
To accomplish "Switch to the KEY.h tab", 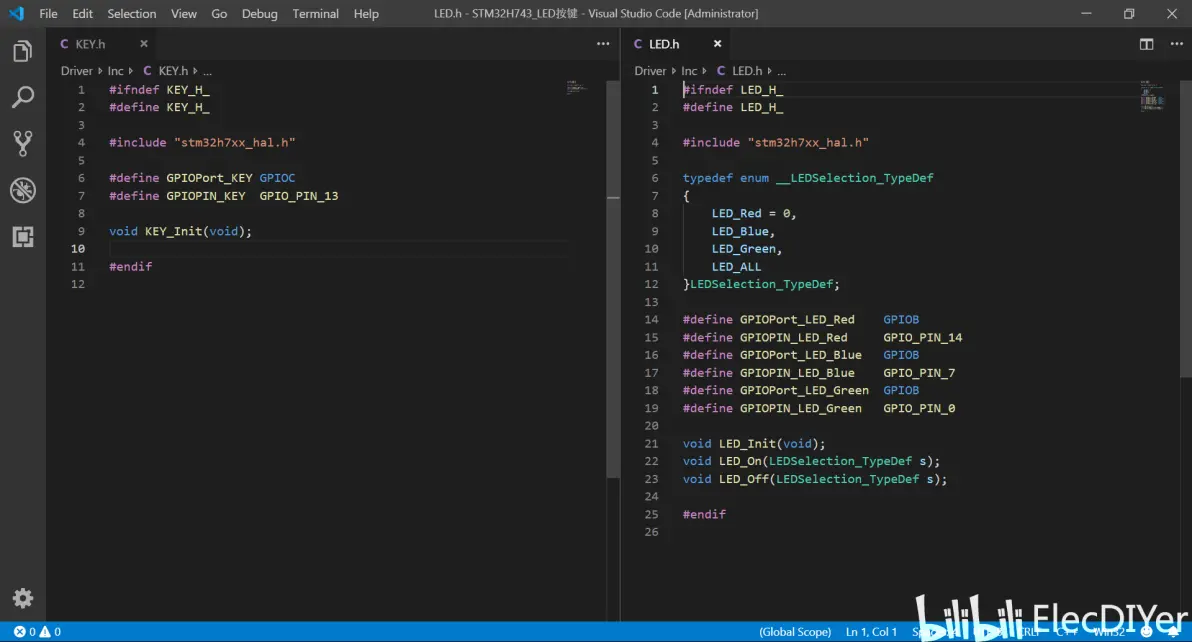I will 90,44.
